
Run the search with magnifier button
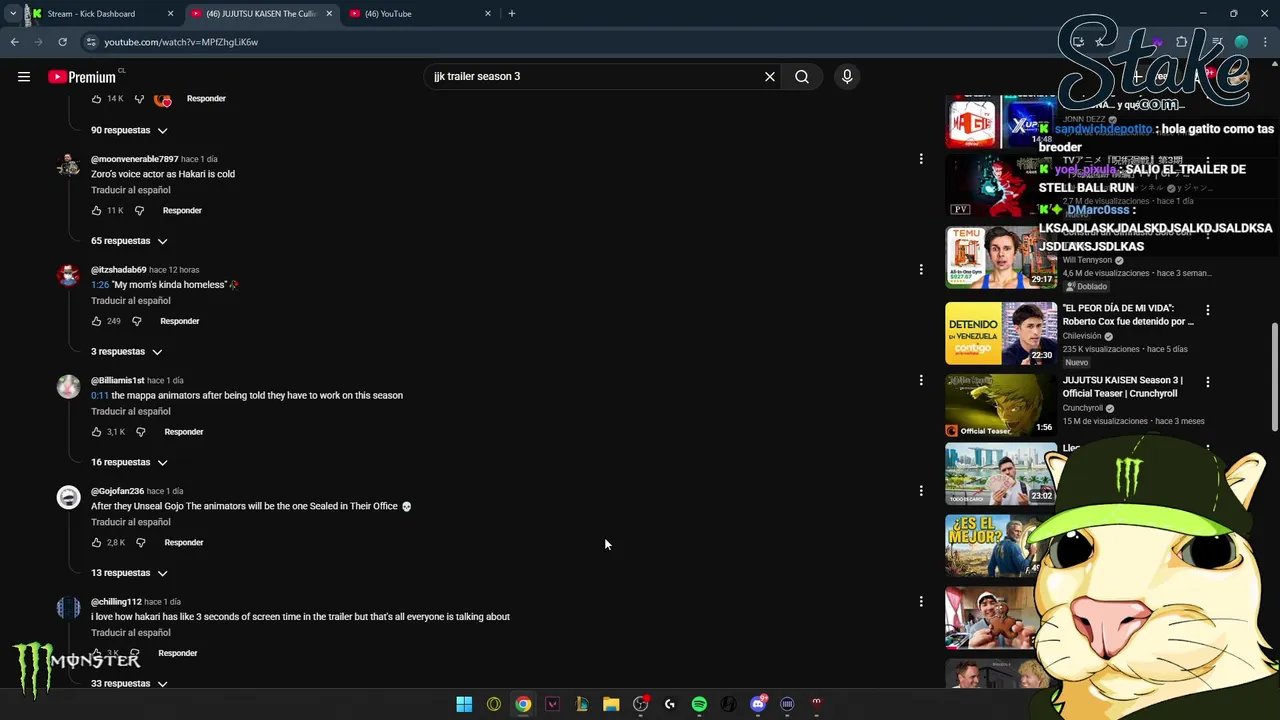coord(802,76)
